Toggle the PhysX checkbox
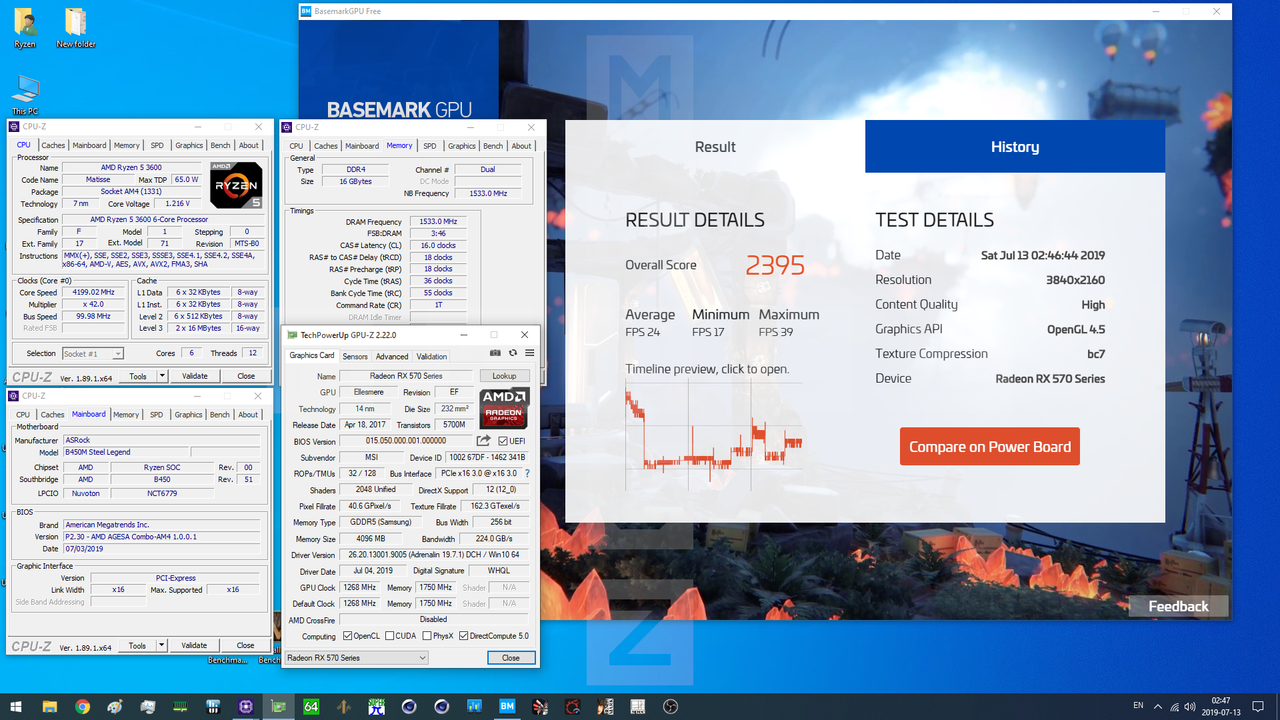 [427, 636]
